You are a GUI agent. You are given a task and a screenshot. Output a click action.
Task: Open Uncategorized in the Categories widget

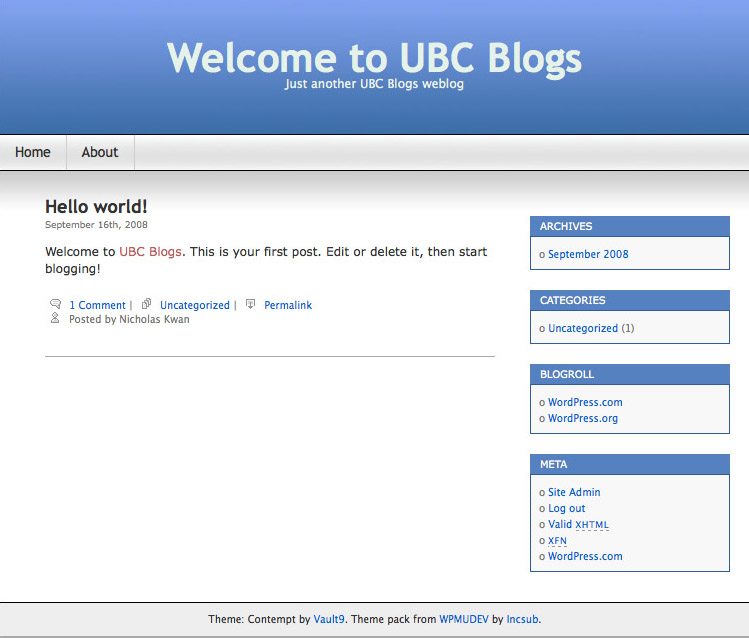click(x=583, y=328)
